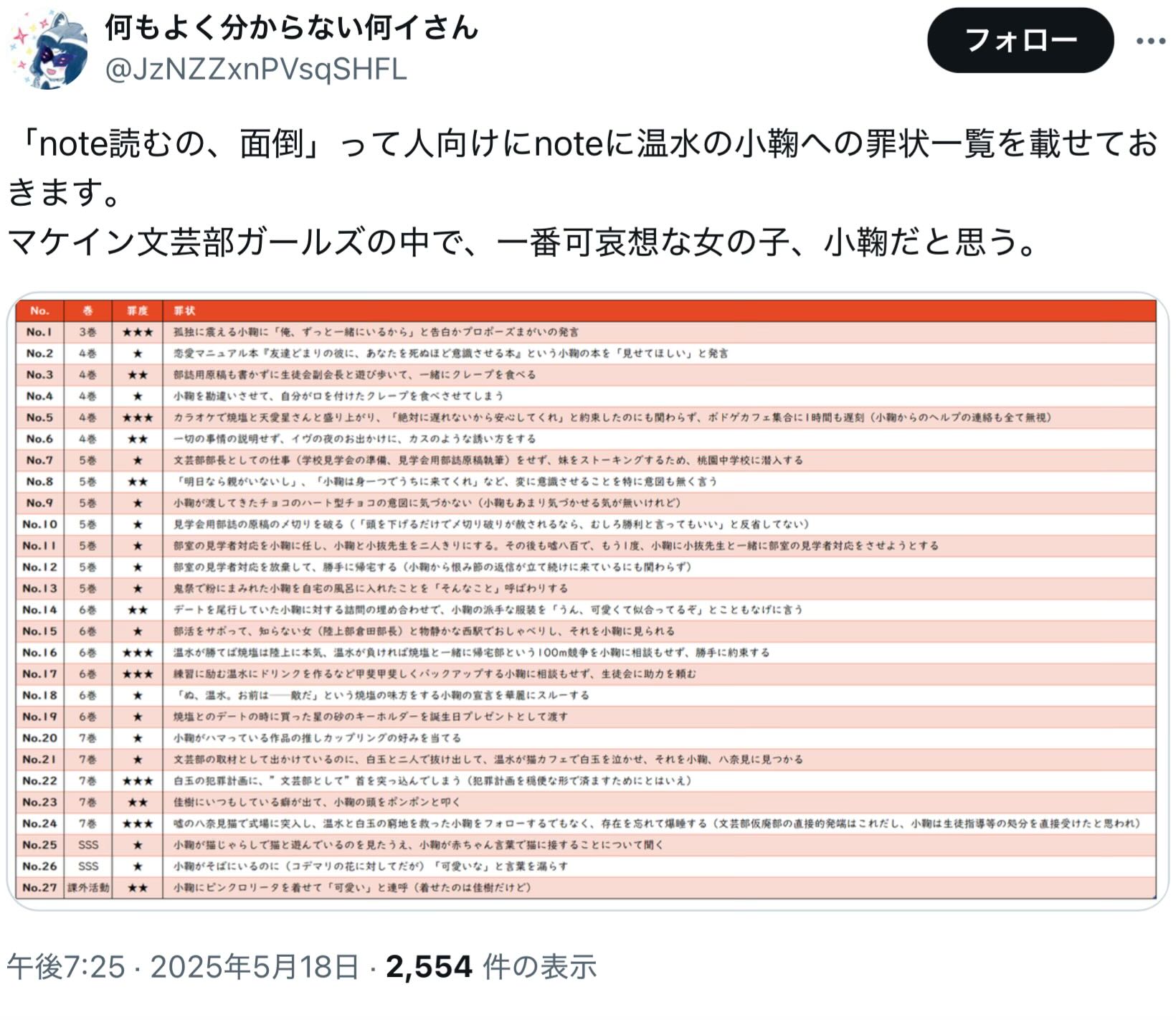Click the 3巻 cell in row No.1

87,332
